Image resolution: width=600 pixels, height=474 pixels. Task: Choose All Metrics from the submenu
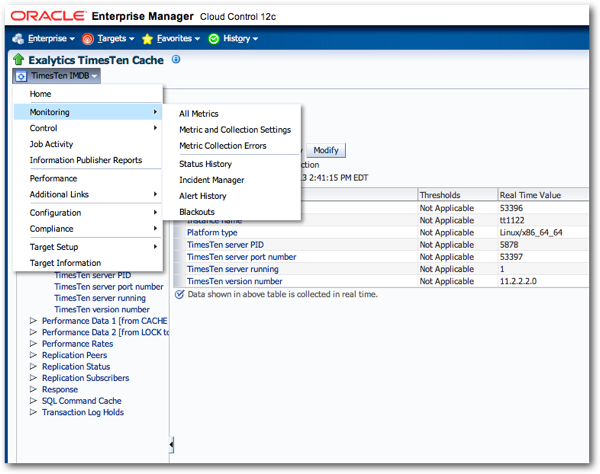coord(232,114)
